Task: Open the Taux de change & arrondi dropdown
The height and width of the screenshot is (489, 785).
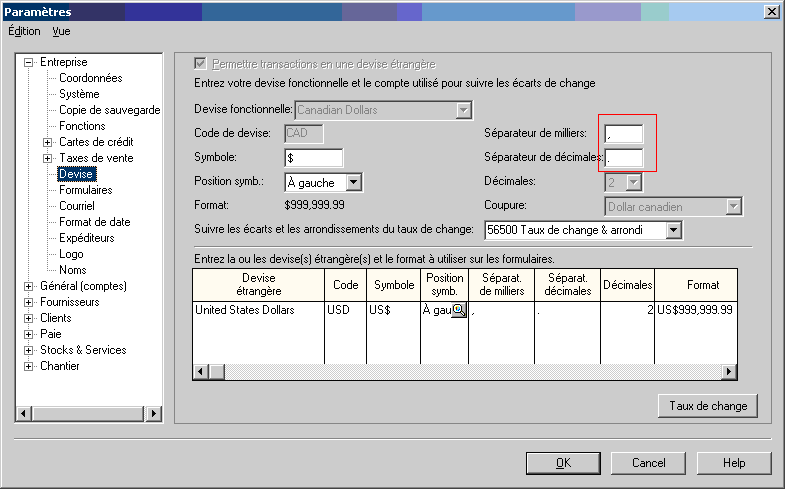Action: click(x=673, y=230)
